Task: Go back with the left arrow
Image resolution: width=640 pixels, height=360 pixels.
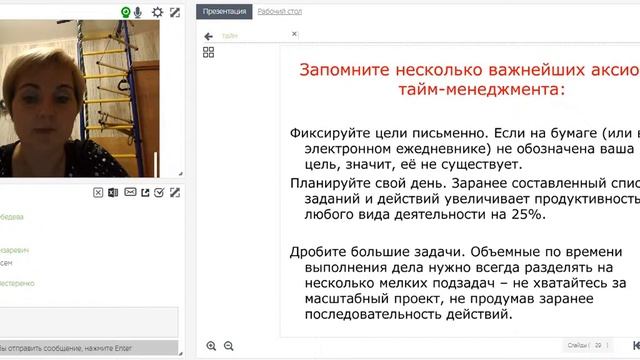Action: [209, 36]
